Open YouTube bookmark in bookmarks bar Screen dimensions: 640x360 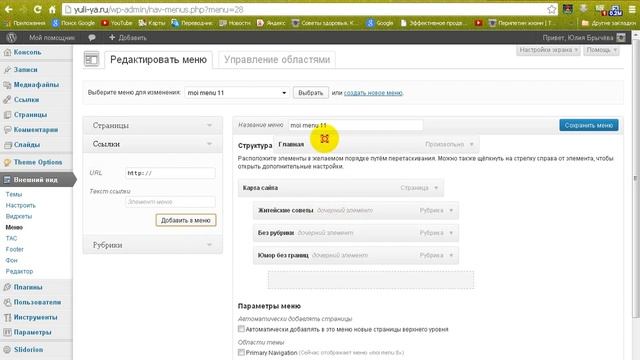tap(117, 23)
